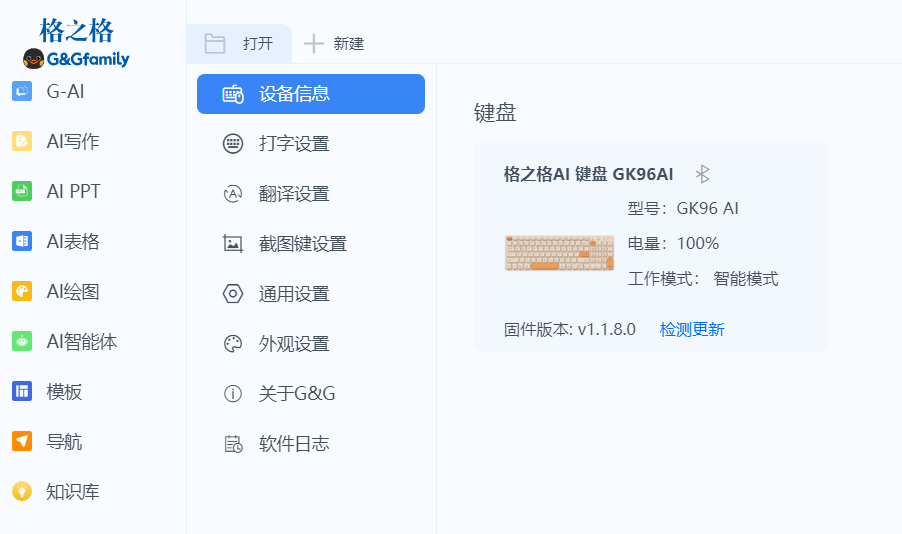
Task: Select the 通用设置 menu item
Action: 311,294
